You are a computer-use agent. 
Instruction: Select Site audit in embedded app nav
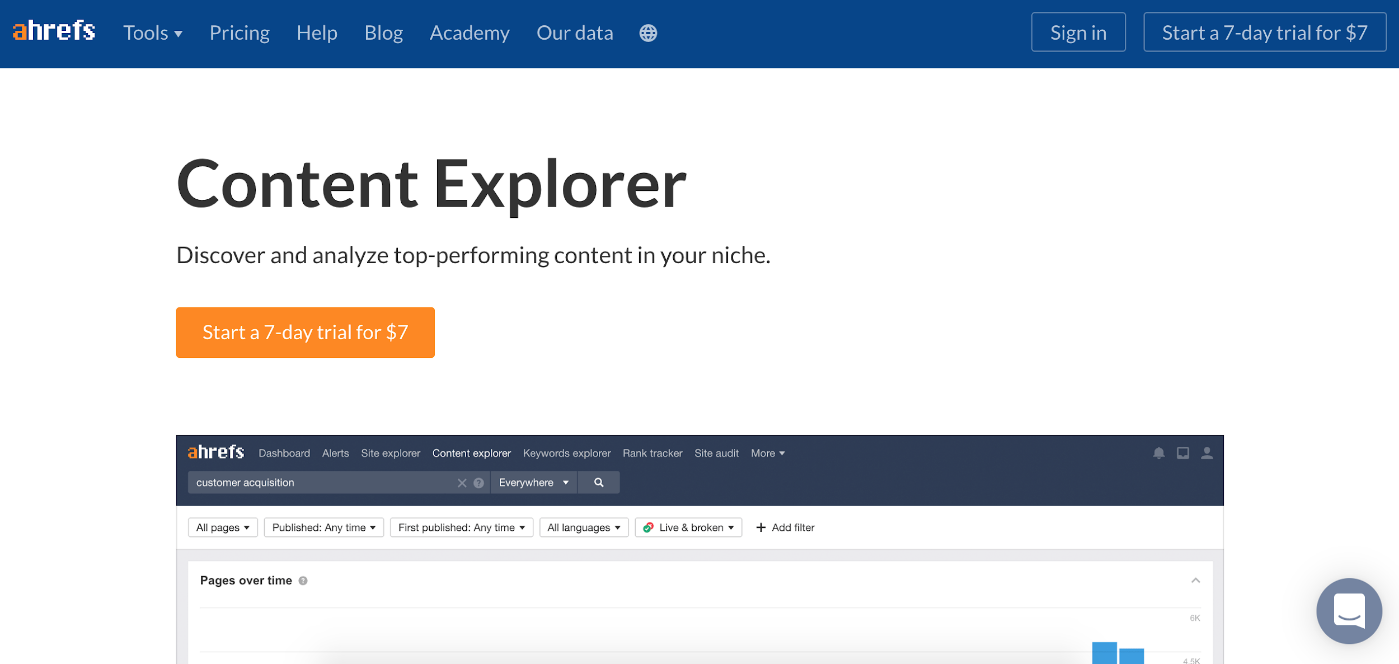tap(717, 453)
